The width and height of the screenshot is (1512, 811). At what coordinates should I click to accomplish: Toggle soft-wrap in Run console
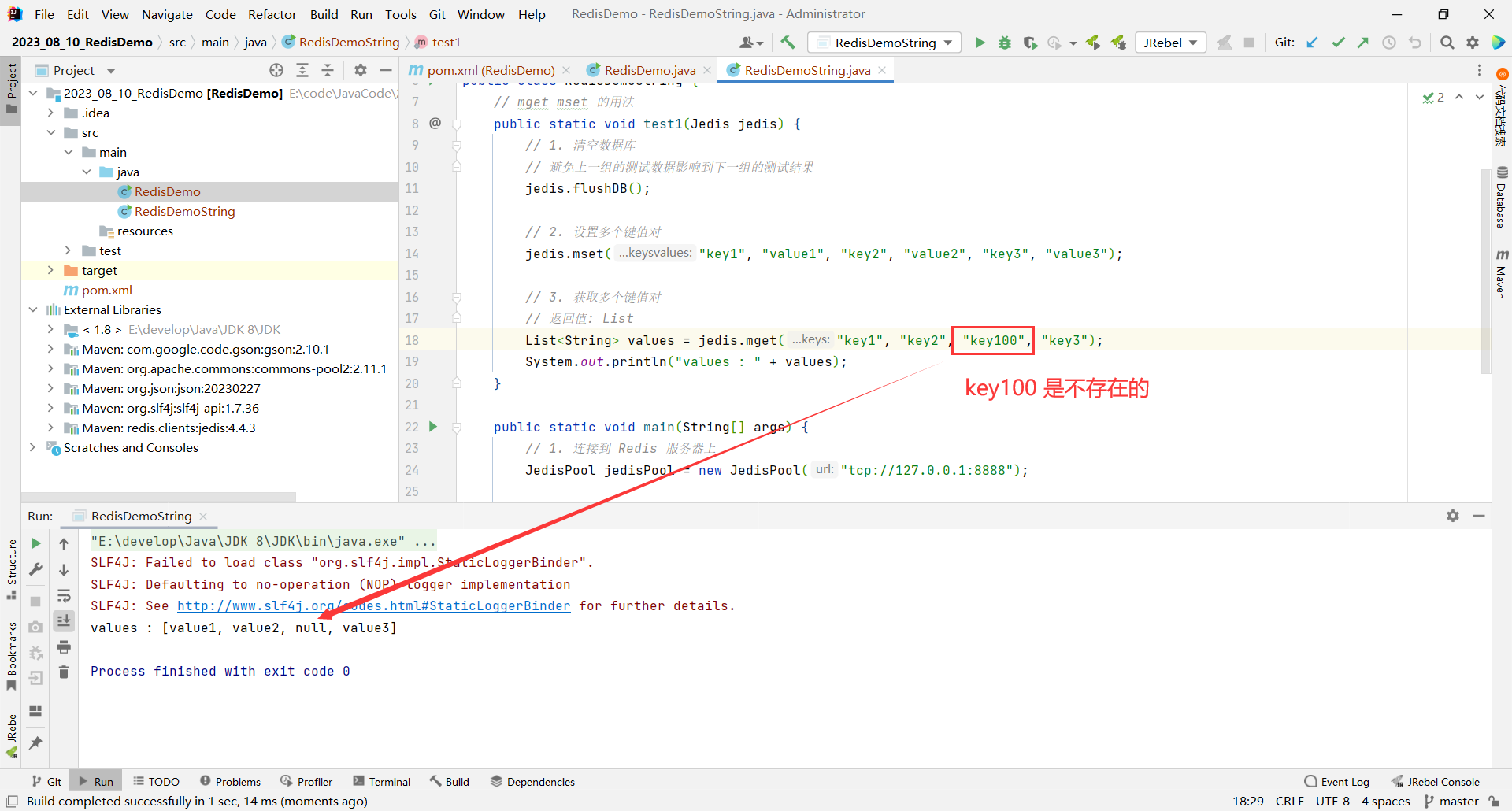click(64, 595)
